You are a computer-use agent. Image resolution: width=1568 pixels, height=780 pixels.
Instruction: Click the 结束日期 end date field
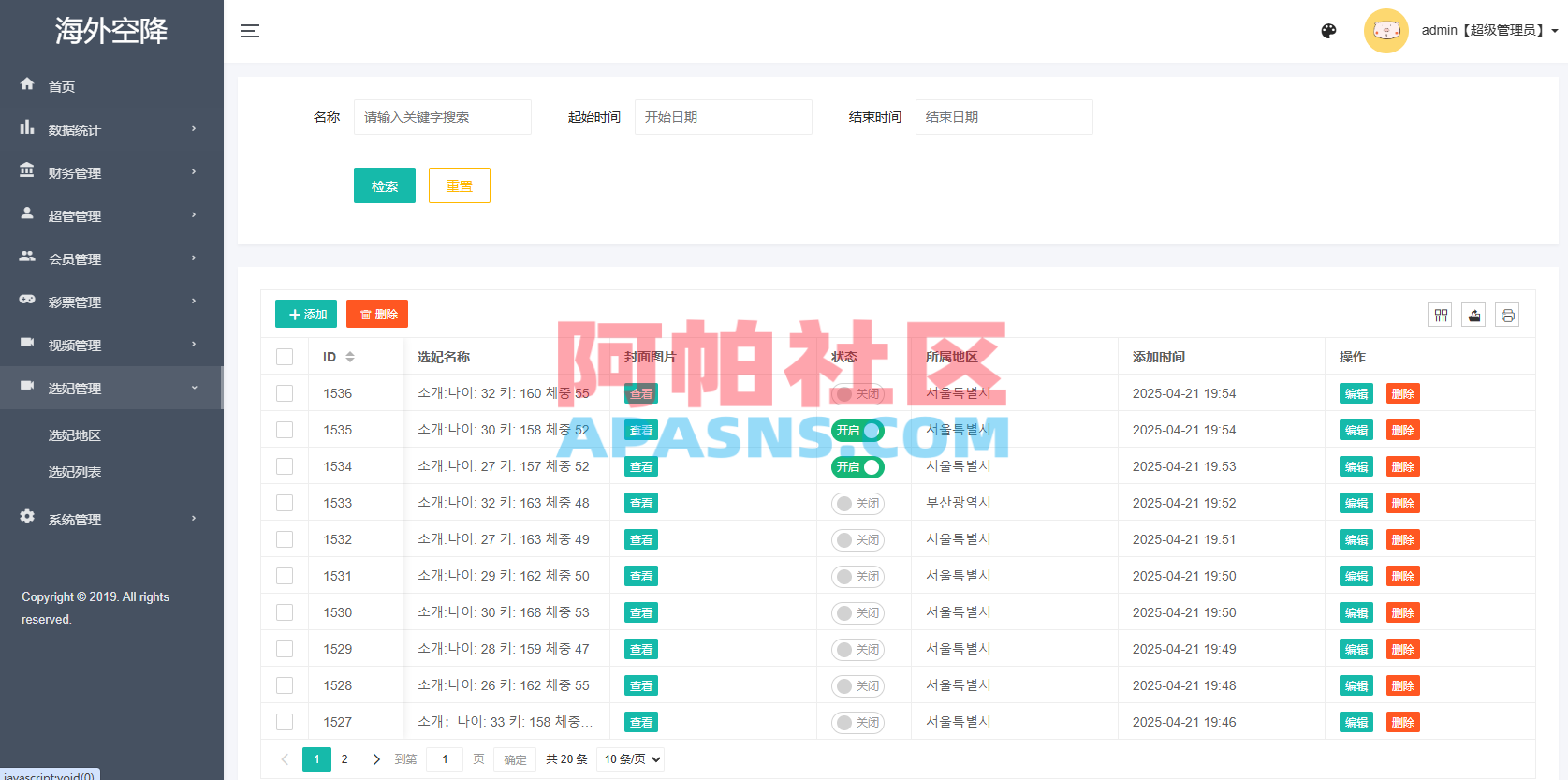[1004, 117]
